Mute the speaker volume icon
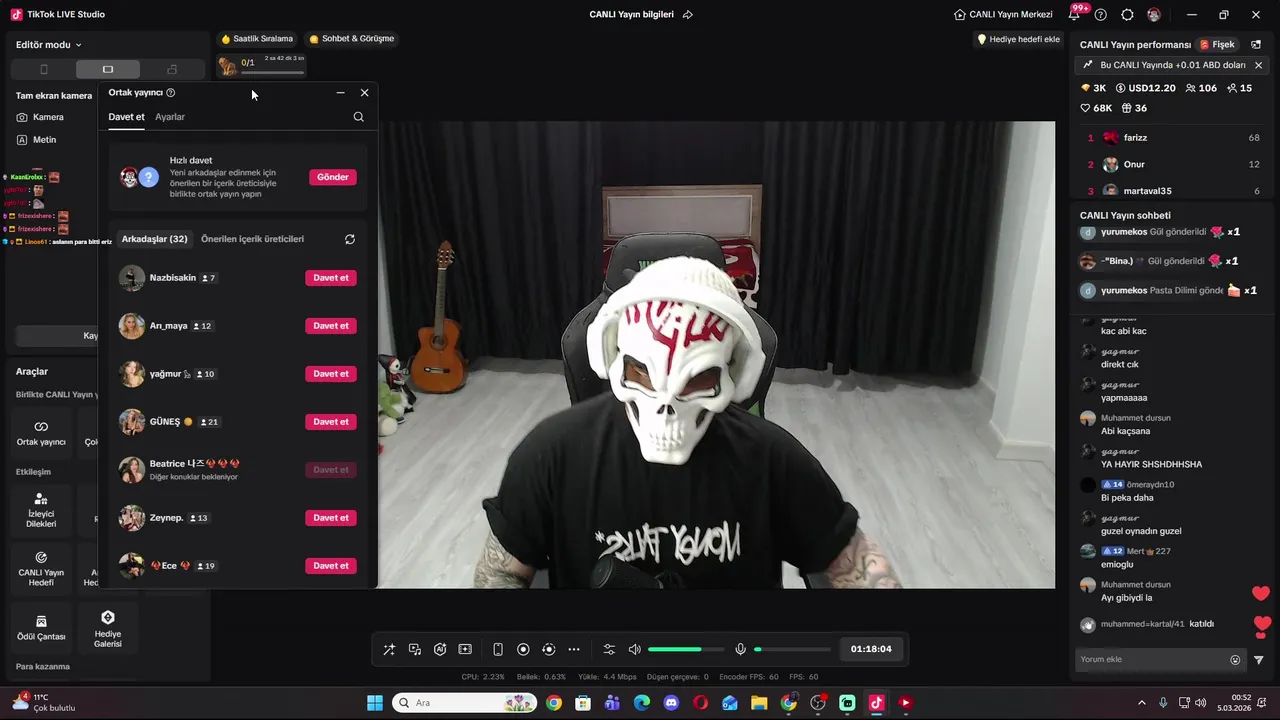 634,649
